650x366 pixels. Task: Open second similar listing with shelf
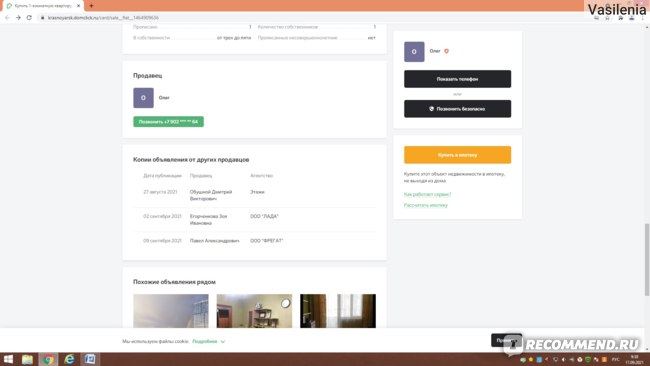click(254, 311)
